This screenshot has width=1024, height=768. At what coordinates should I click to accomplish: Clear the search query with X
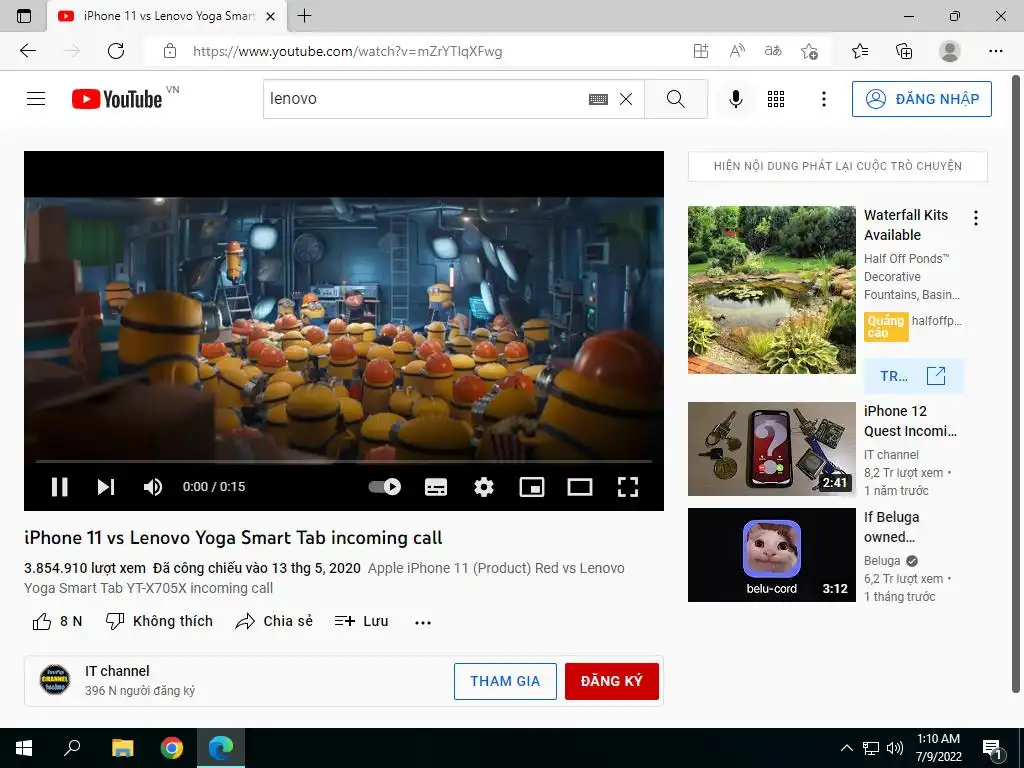pos(626,99)
